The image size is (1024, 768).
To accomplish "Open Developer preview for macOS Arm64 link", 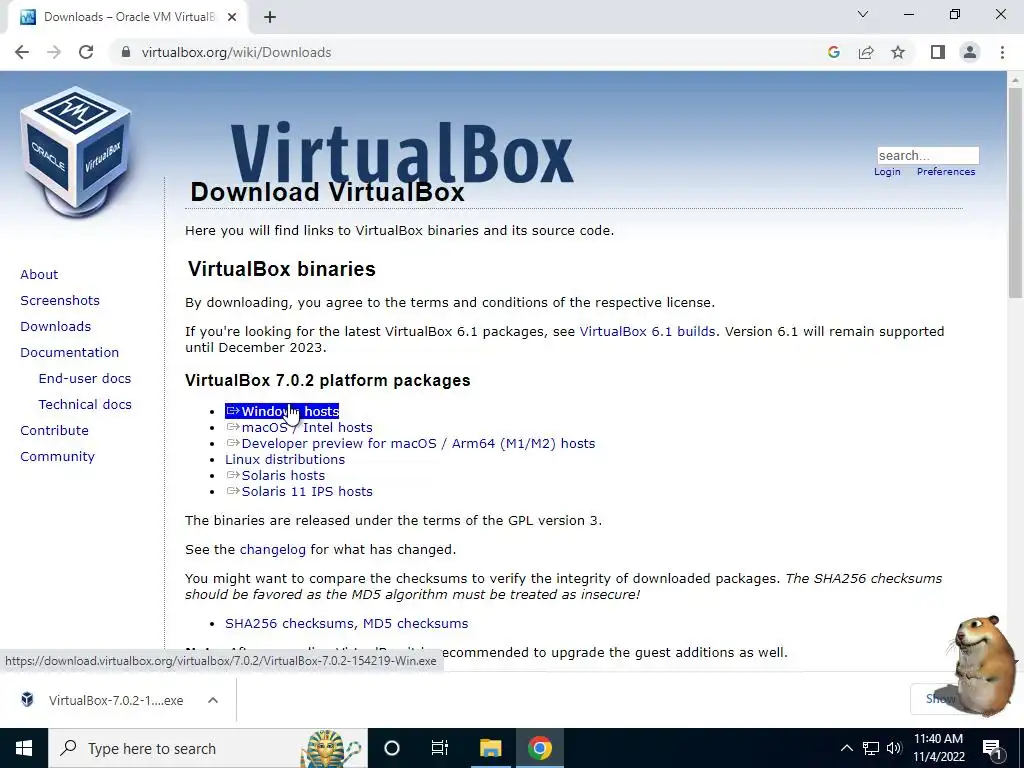I will (x=410, y=443).
